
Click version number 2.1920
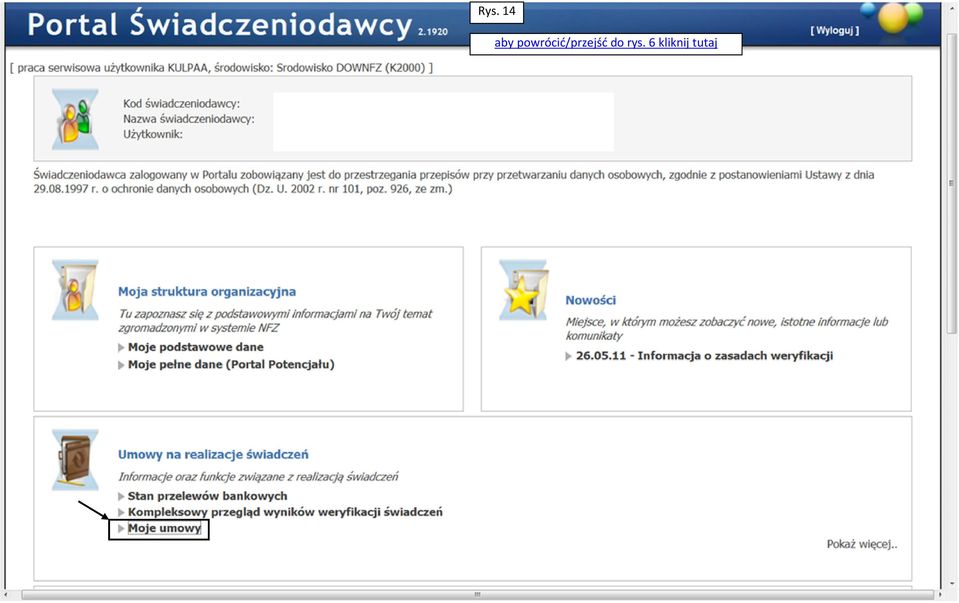(x=433, y=32)
